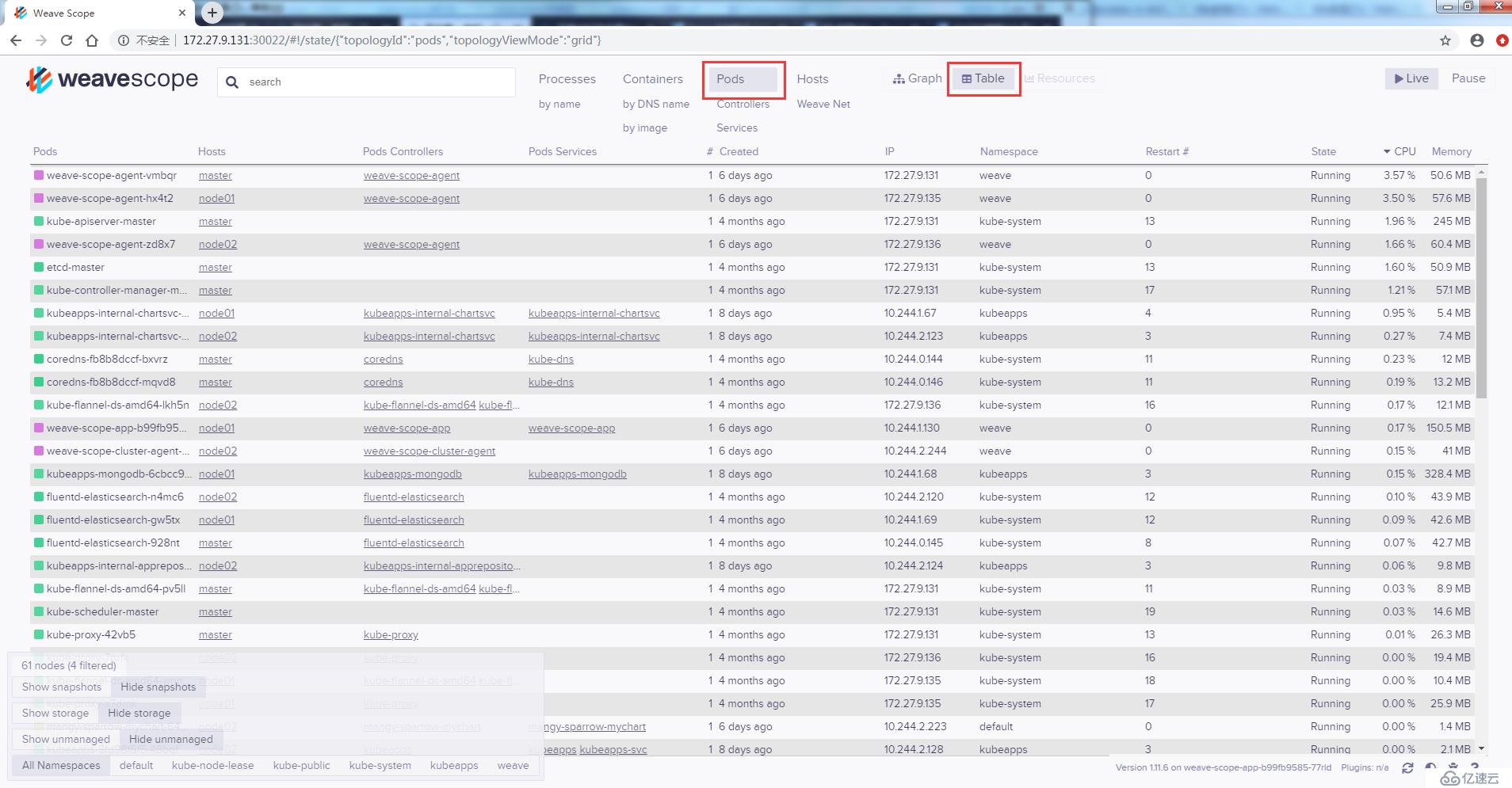Open pod kube-apiserver-master
The image size is (1512, 788).
[101, 221]
